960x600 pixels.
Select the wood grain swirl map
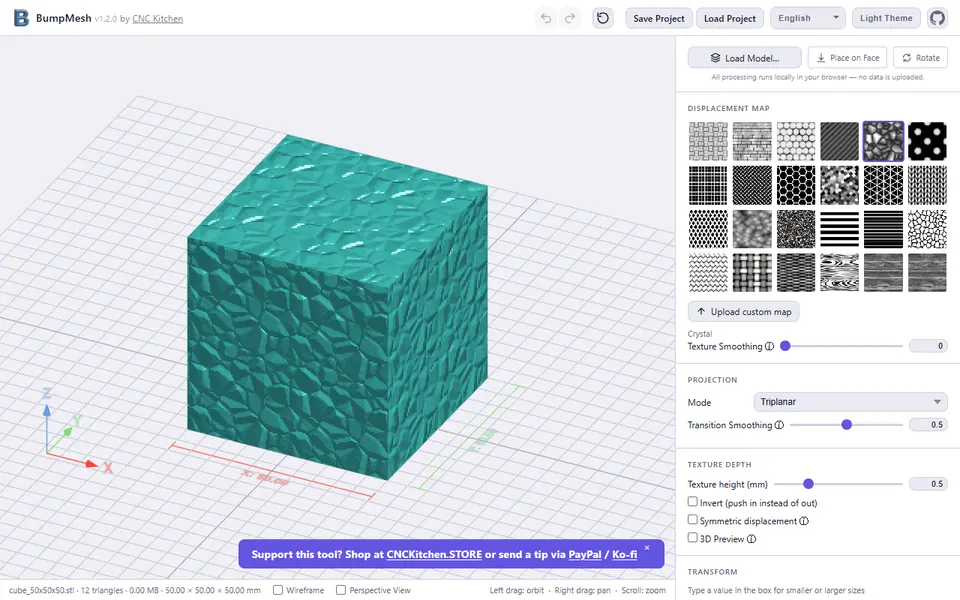click(840, 272)
